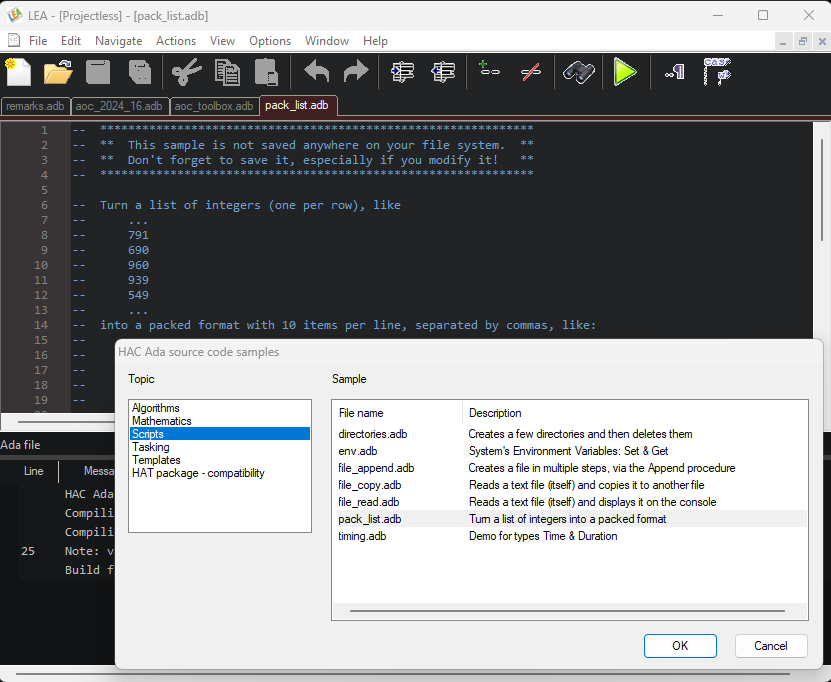Screen dimensions: 831x682
Task: Build and run with green arrow
Action: [625, 72]
